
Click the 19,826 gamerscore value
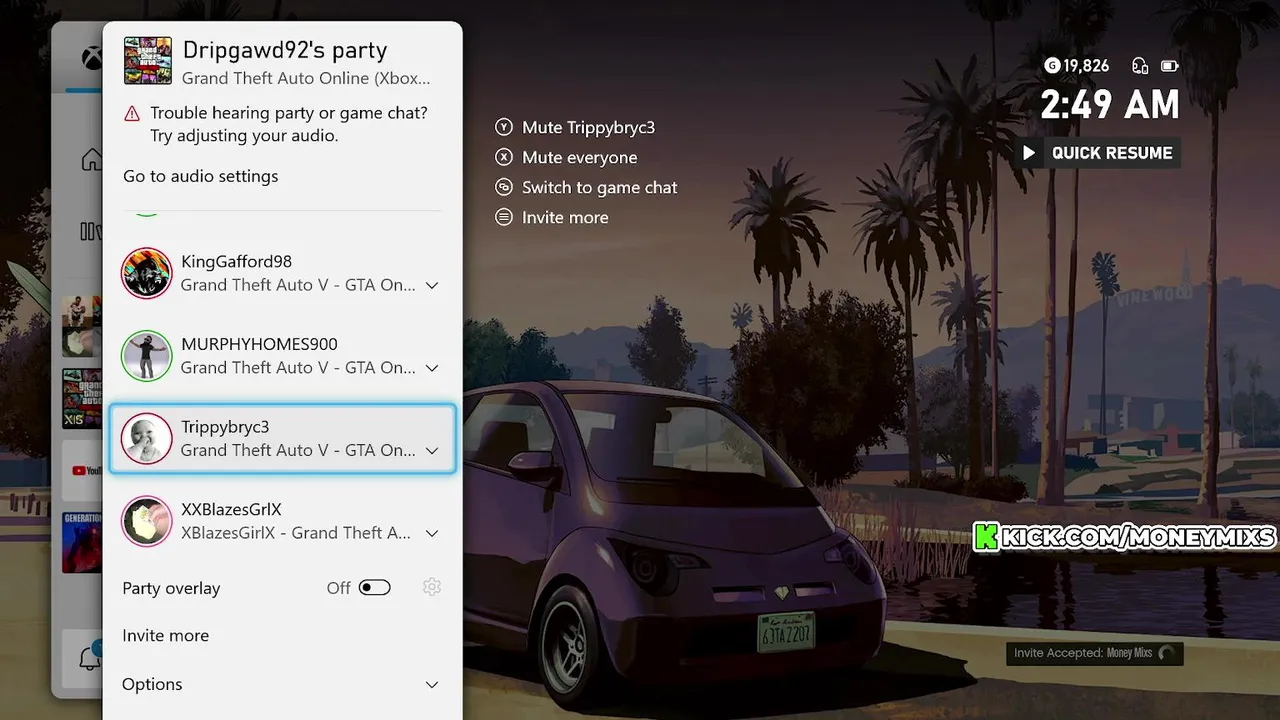coord(1086,66)
